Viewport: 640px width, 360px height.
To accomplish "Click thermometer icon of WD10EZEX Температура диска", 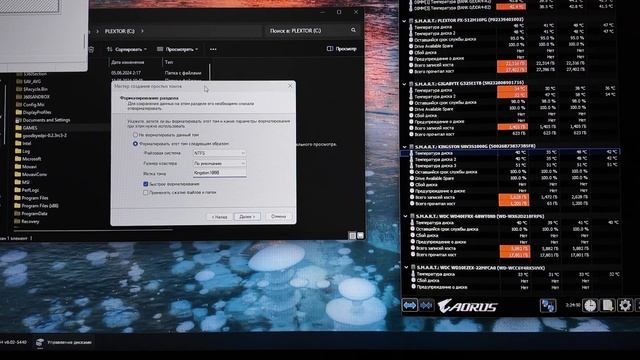I will coord(413,274).
